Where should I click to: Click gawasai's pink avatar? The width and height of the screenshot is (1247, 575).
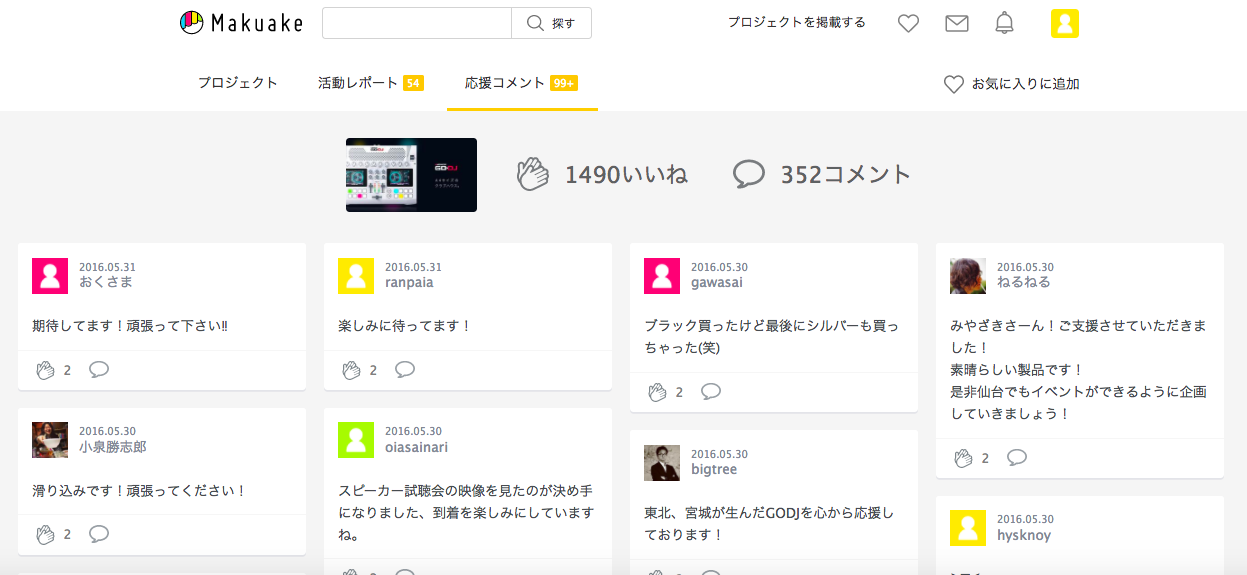pos(662,276)
